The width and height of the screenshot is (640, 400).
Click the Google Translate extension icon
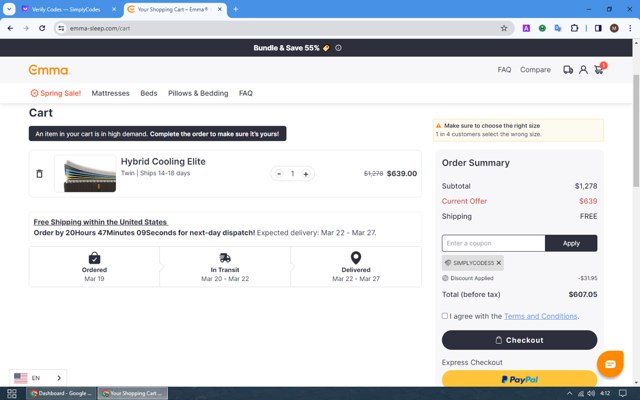pyautogui.click(x=558, y=28)
